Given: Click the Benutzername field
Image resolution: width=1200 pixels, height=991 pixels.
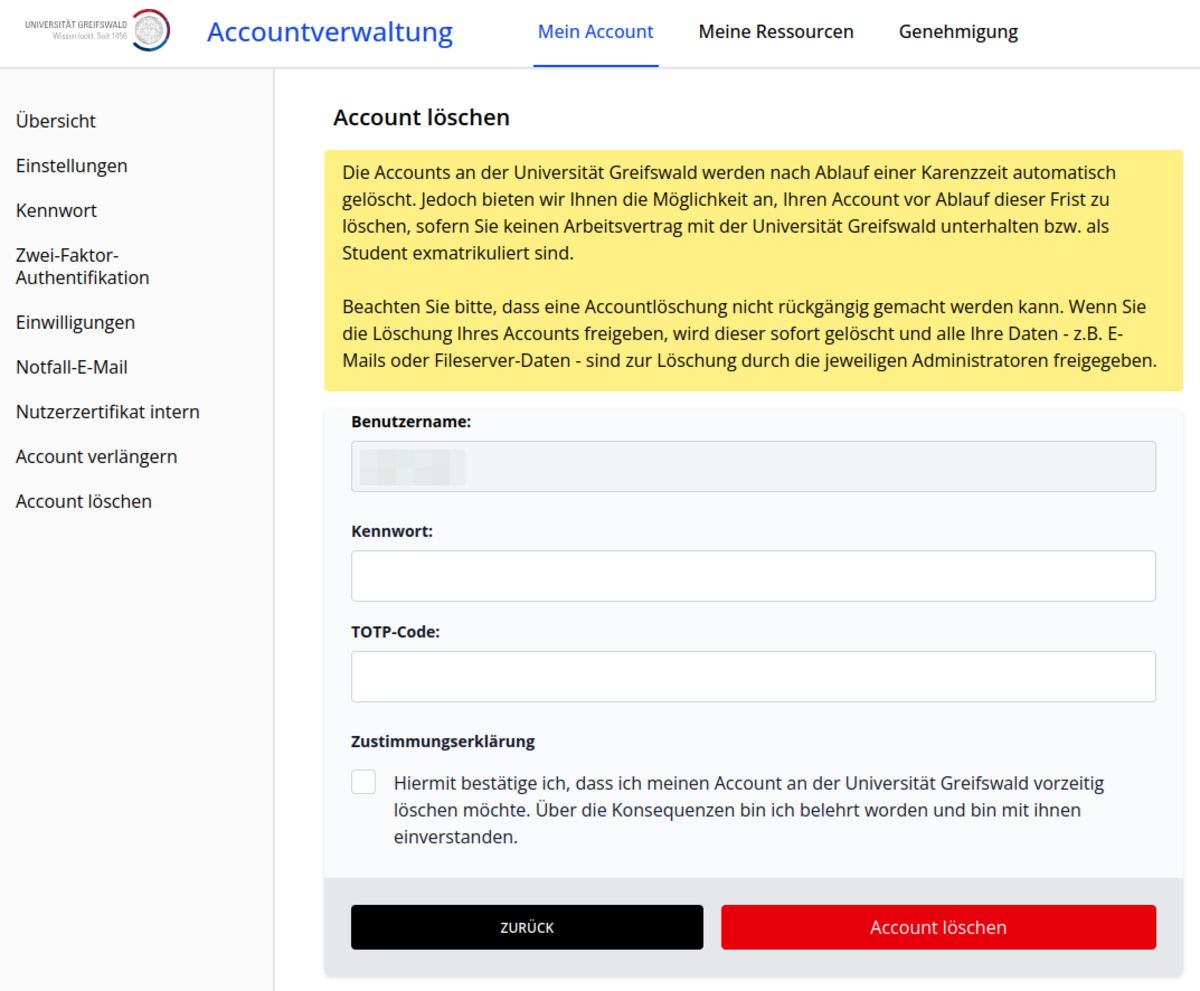Looking at the screenshot, I should [x=753, y=467].
